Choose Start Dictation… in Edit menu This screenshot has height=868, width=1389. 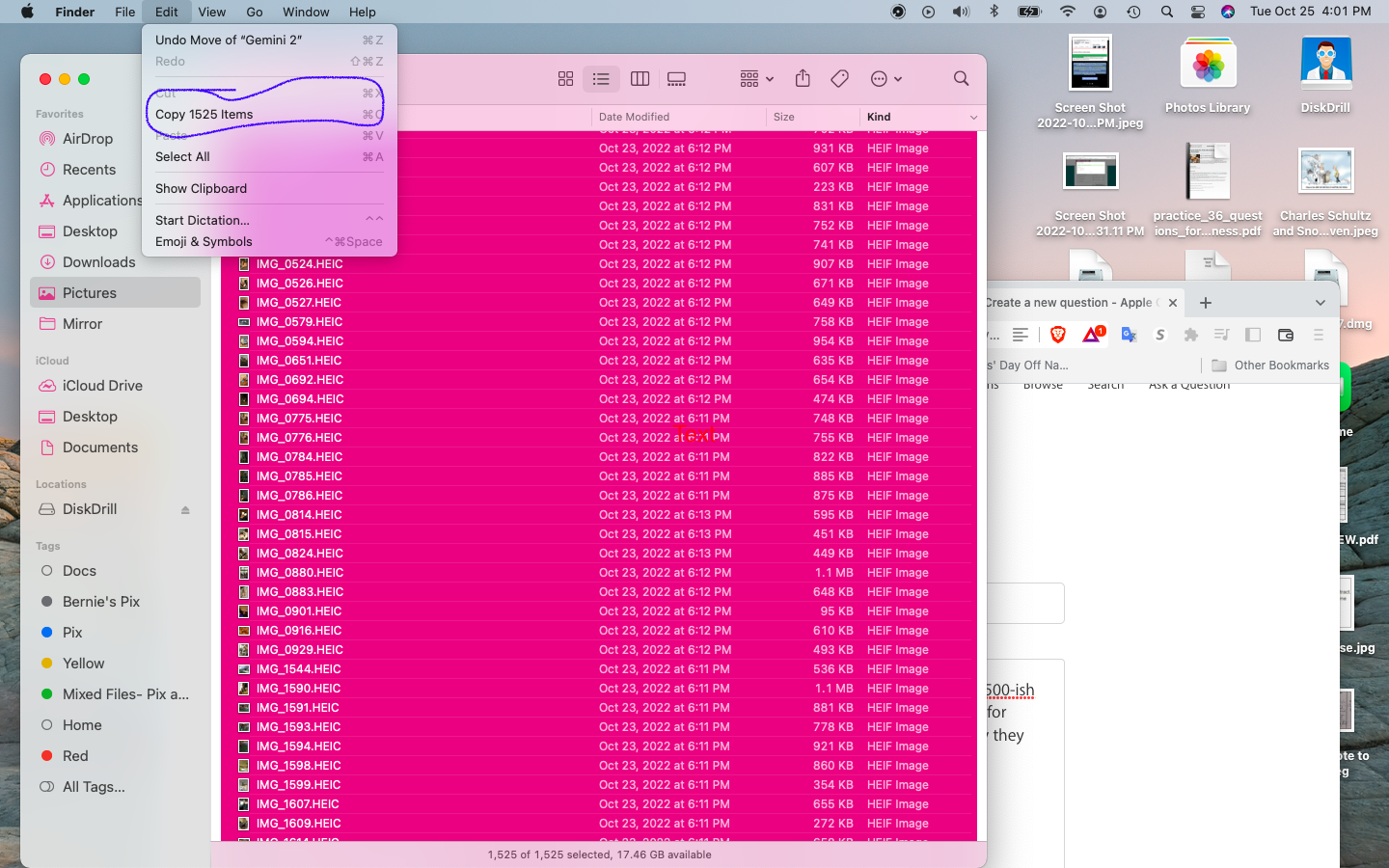pyautogui.click(x=269, y=221)
